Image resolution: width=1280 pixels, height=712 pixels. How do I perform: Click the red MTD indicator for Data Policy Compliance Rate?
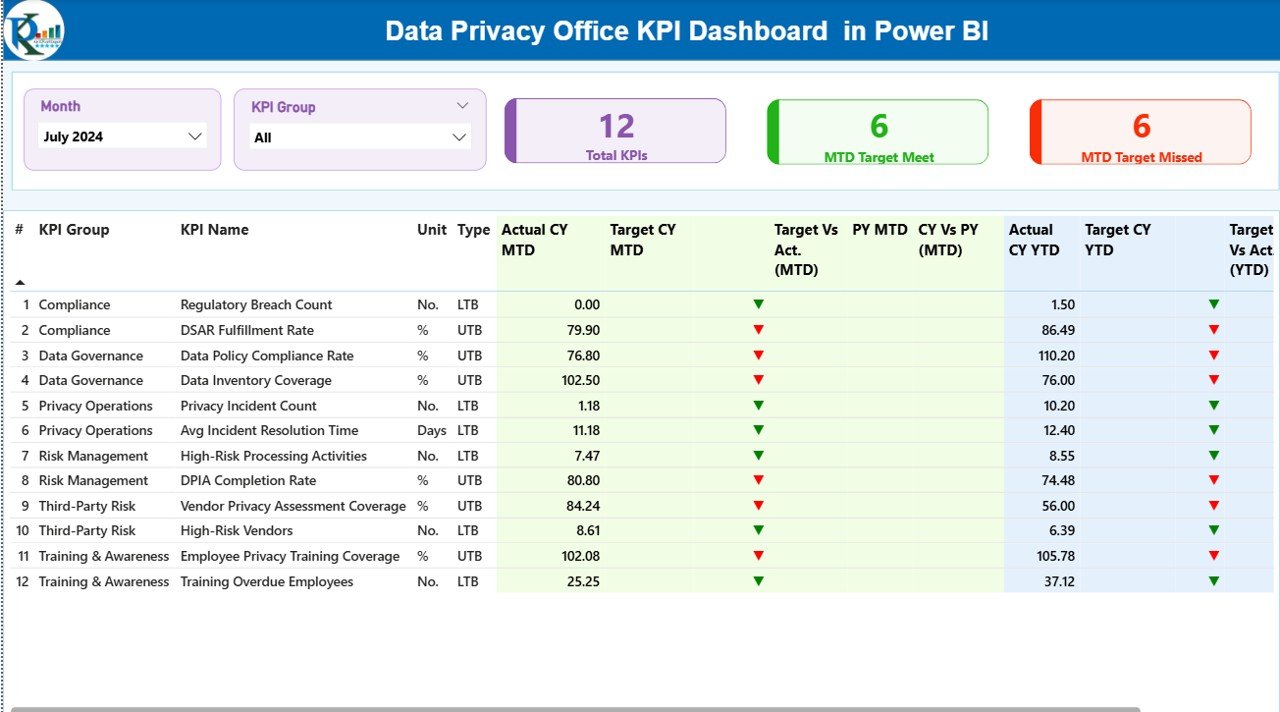tap(758, 355)
